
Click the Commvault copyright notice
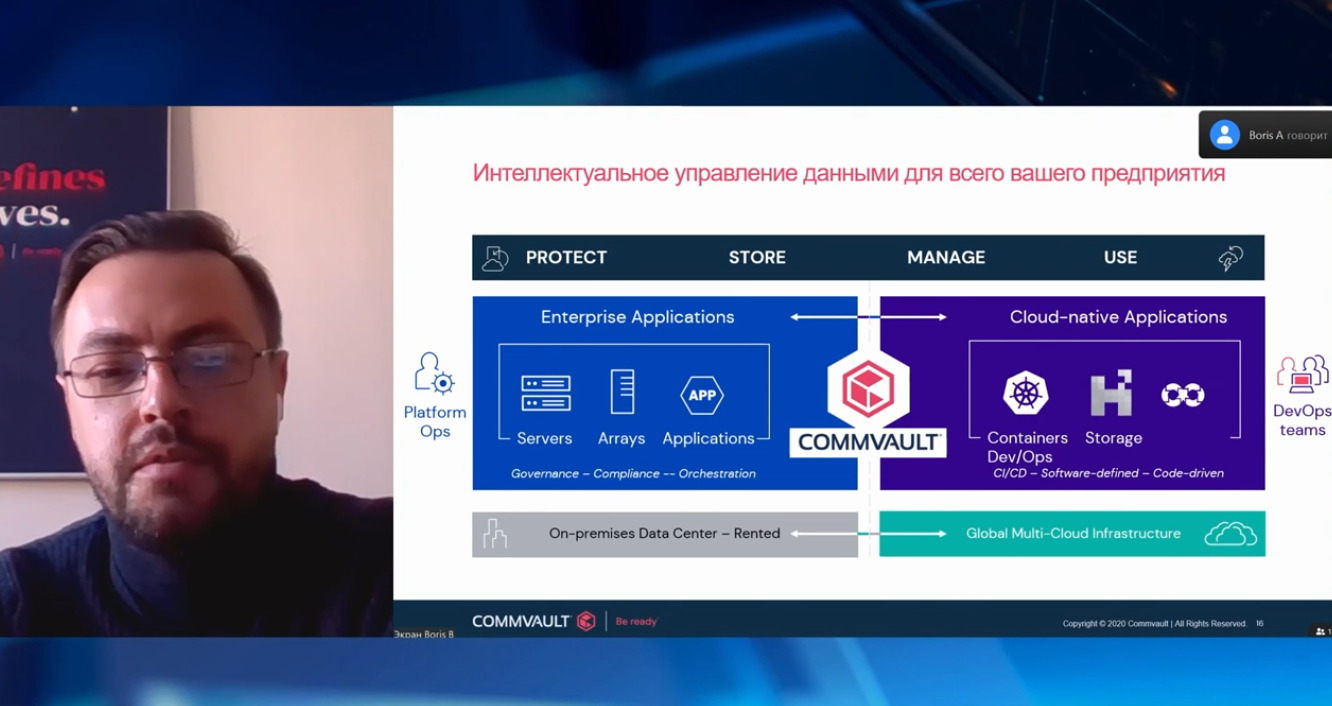(x=1154, y=624)
